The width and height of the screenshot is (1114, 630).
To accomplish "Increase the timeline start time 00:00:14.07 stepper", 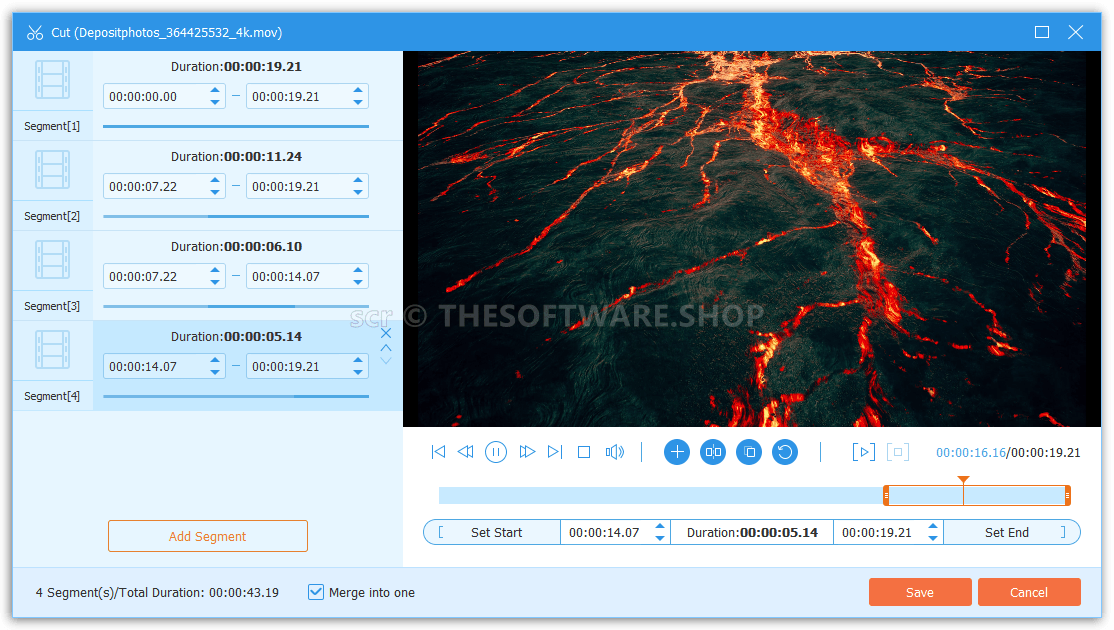I will click(660, 527).
